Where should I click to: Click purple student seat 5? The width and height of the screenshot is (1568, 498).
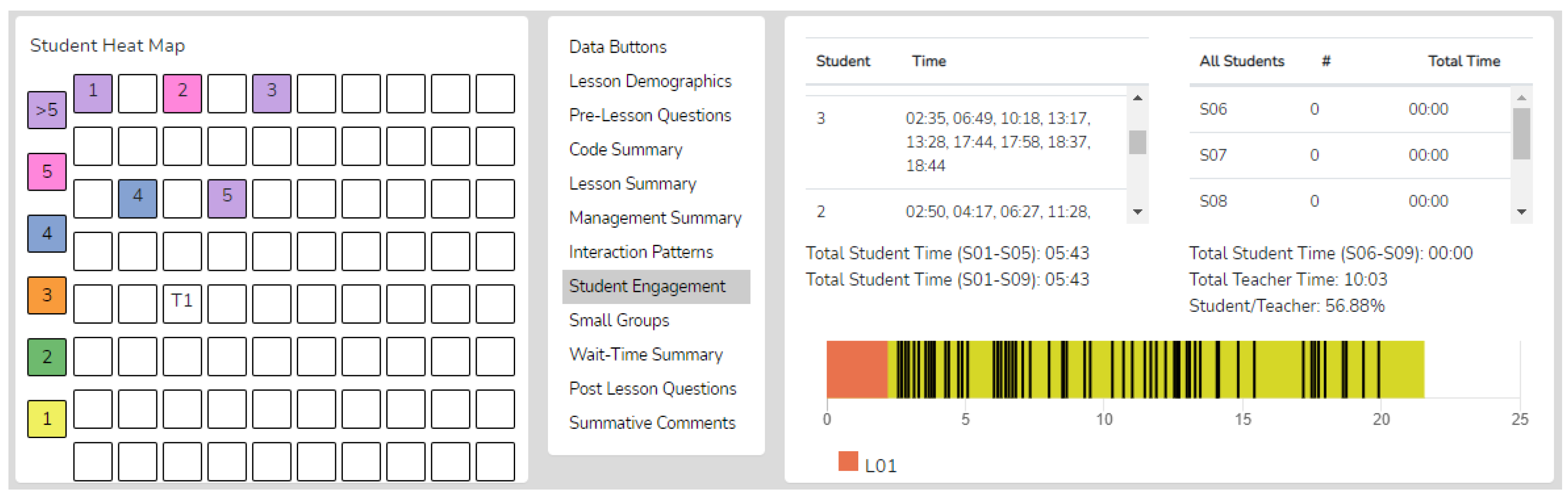point(227,198)
